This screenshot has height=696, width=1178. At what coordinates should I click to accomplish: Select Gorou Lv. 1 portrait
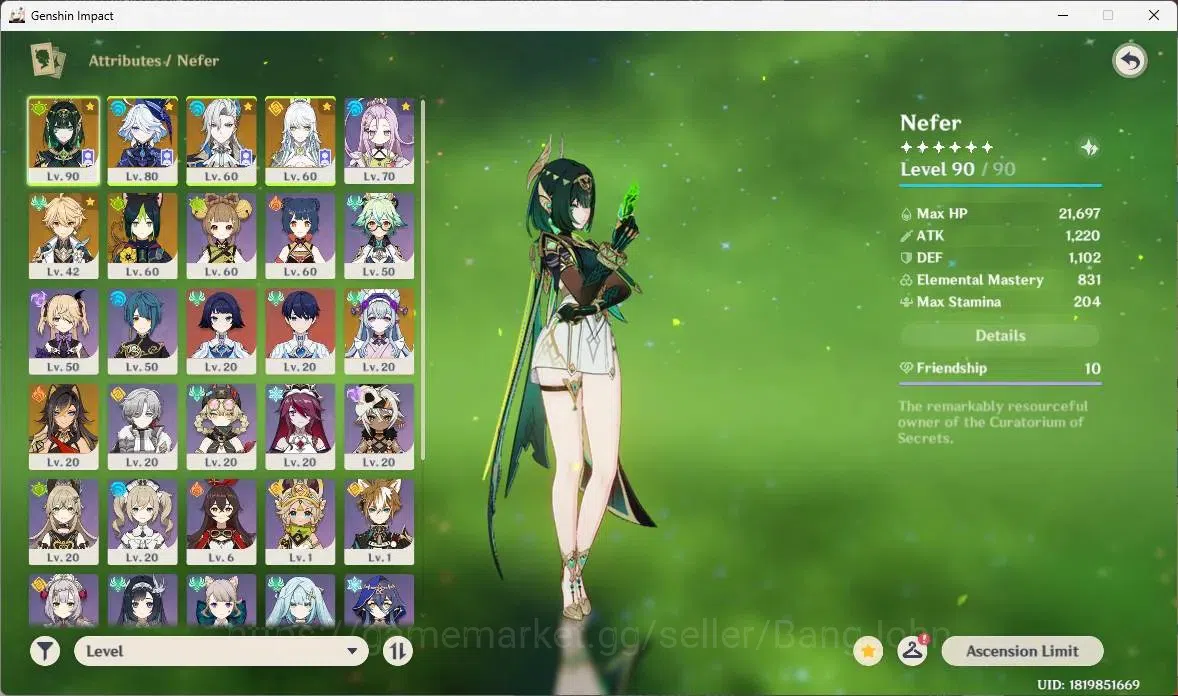(379, 522)
